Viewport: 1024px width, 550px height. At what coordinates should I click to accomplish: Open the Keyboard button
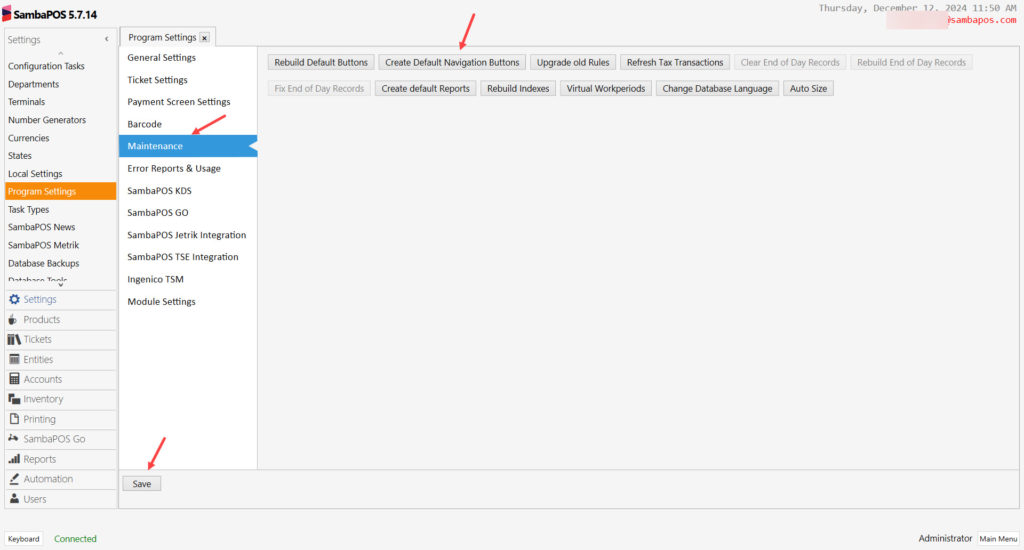[x=24, y=539]
